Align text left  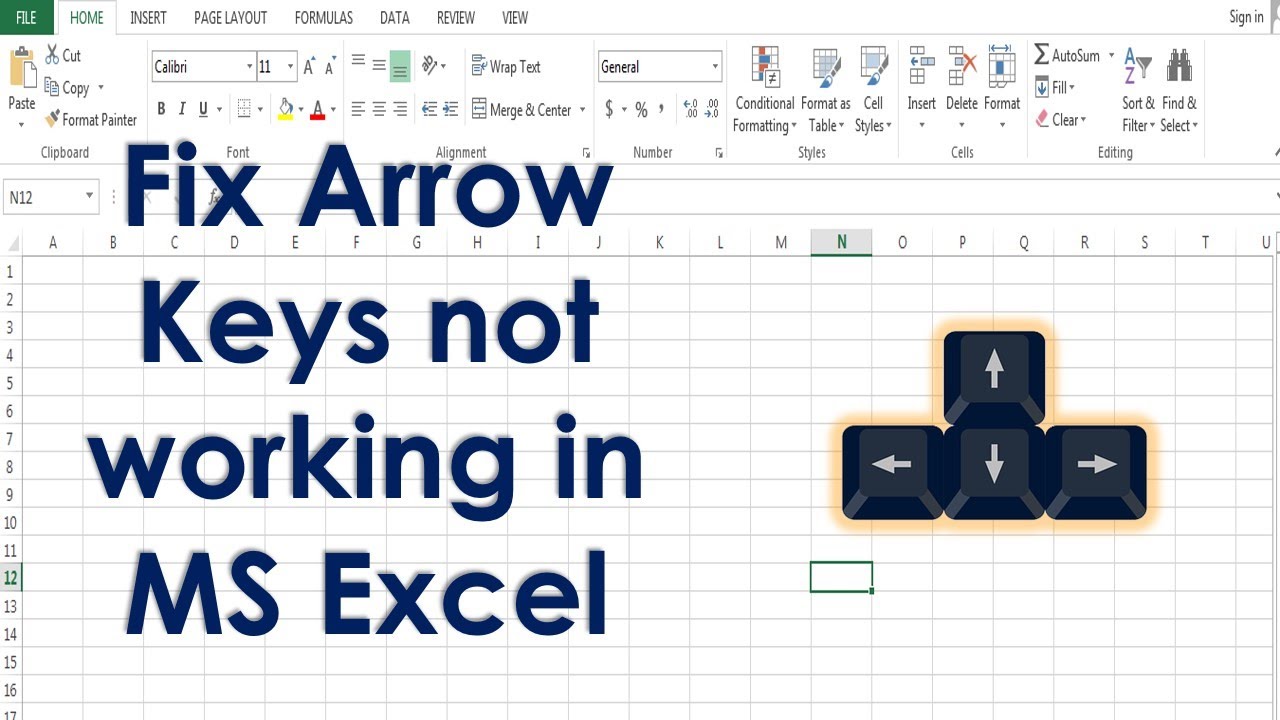click(x=358, y=110)
